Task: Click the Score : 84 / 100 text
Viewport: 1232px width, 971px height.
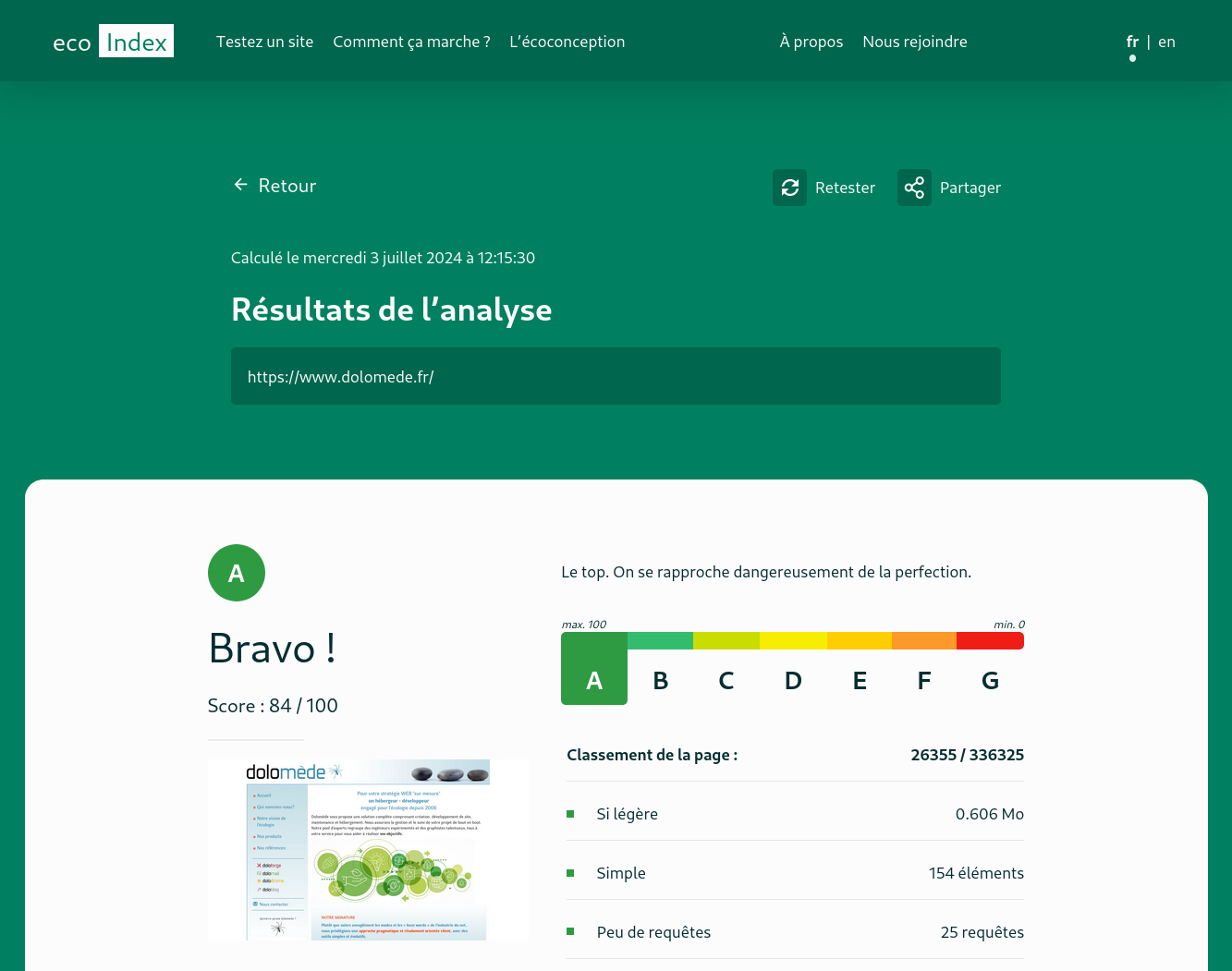Action: 273,706
